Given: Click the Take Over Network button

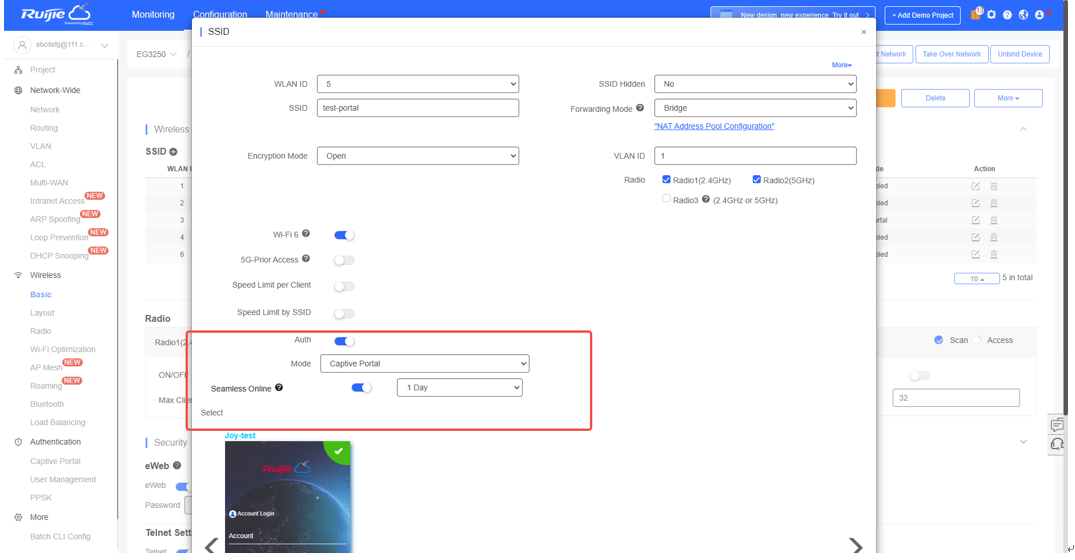Looking at the screenshot, I should pos(951,54).
